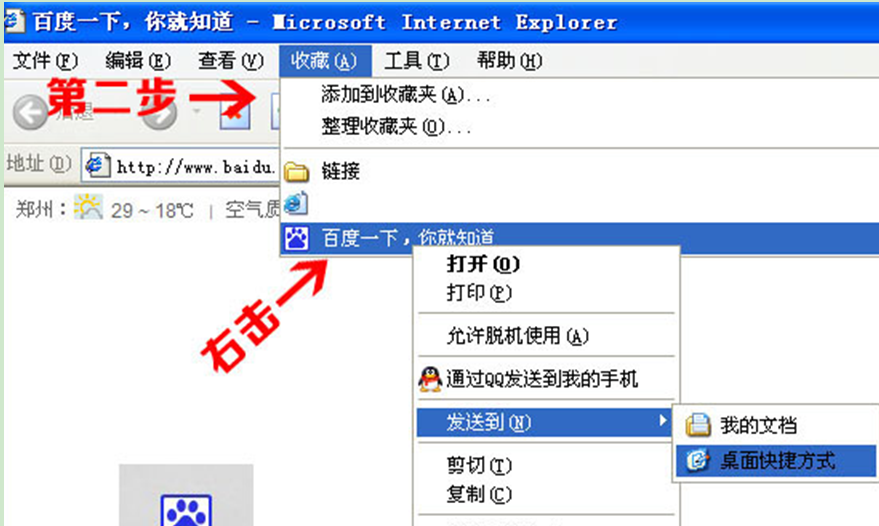The height and width of the screenshot is (526, 879).
Task: Click the page icon in address bar
Action: pos(98,165)
